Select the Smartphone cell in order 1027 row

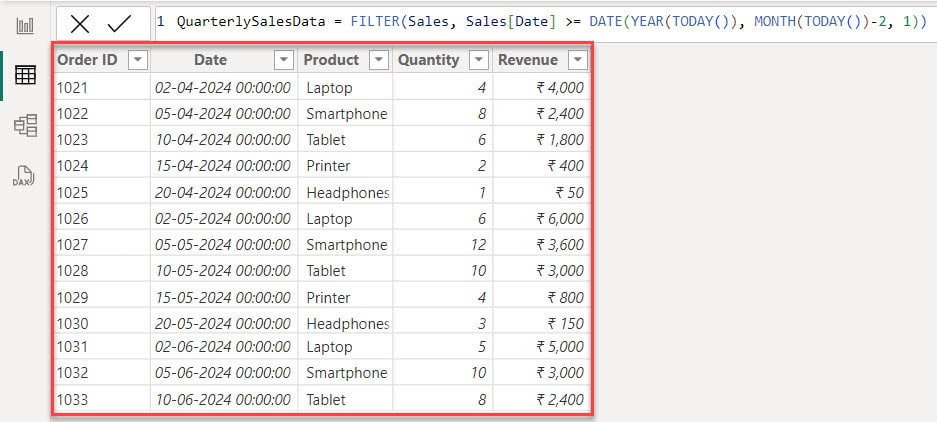(x=345, y=244)
